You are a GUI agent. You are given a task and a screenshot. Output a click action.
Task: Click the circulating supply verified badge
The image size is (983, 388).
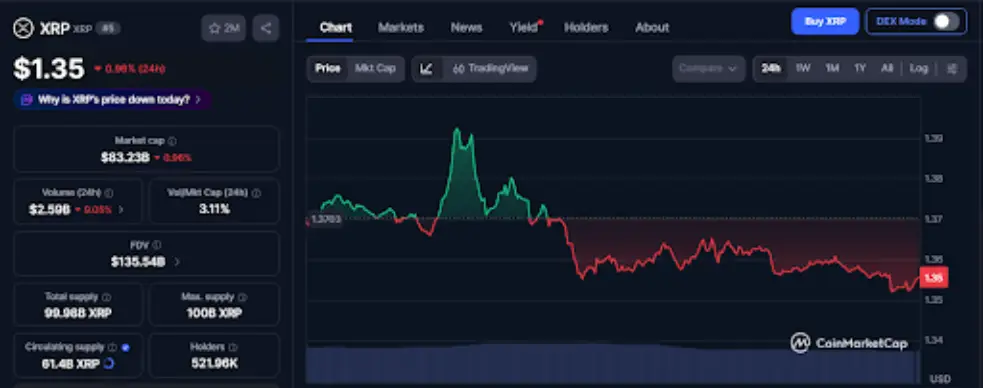(126, 347)
